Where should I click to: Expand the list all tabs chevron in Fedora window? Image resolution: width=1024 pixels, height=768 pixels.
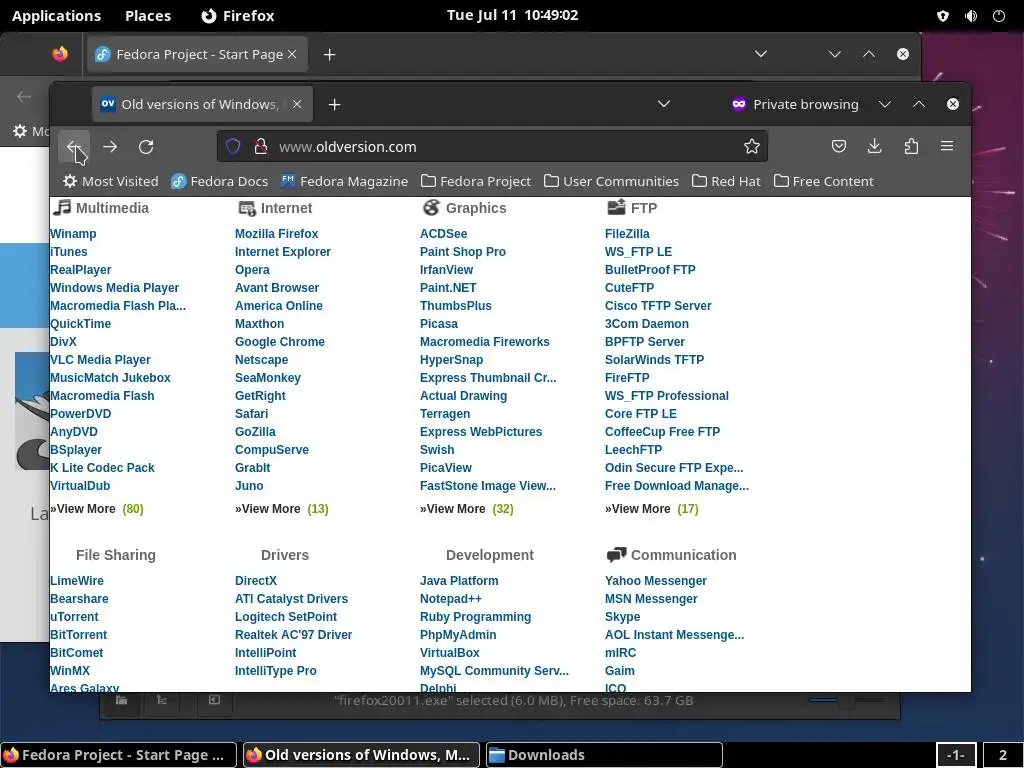pos(761,54)
